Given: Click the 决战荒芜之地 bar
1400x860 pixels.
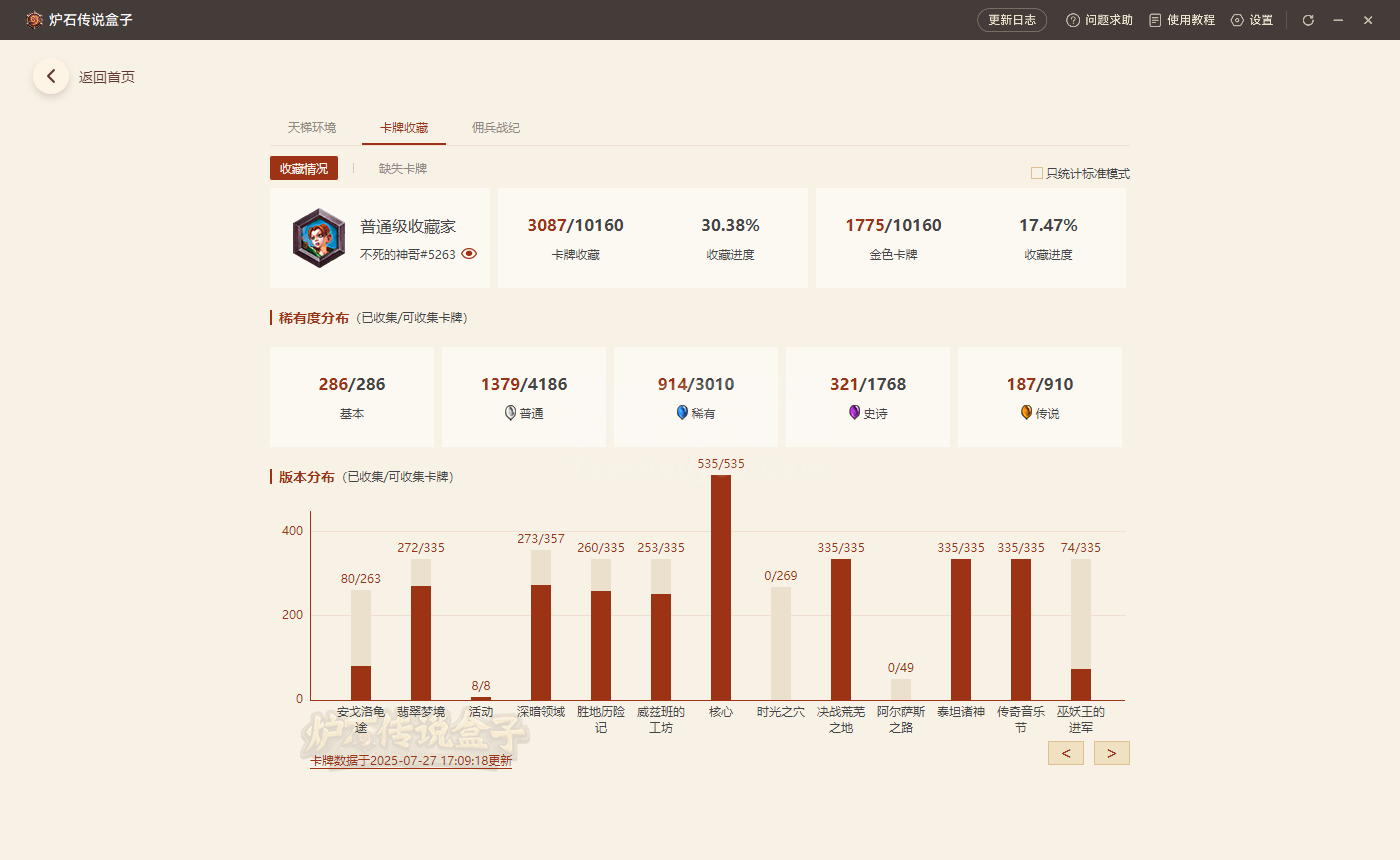Looking at the screenshot, I should click(x=841, y=630).
